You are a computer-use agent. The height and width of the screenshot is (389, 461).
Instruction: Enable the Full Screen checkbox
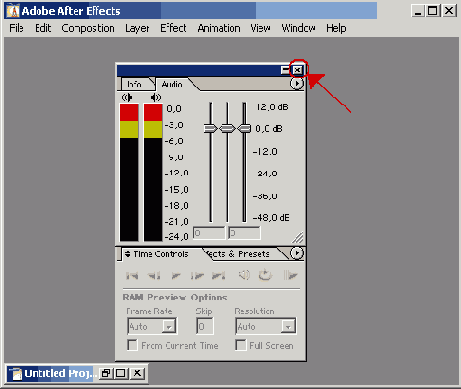[x=240, y=345]
